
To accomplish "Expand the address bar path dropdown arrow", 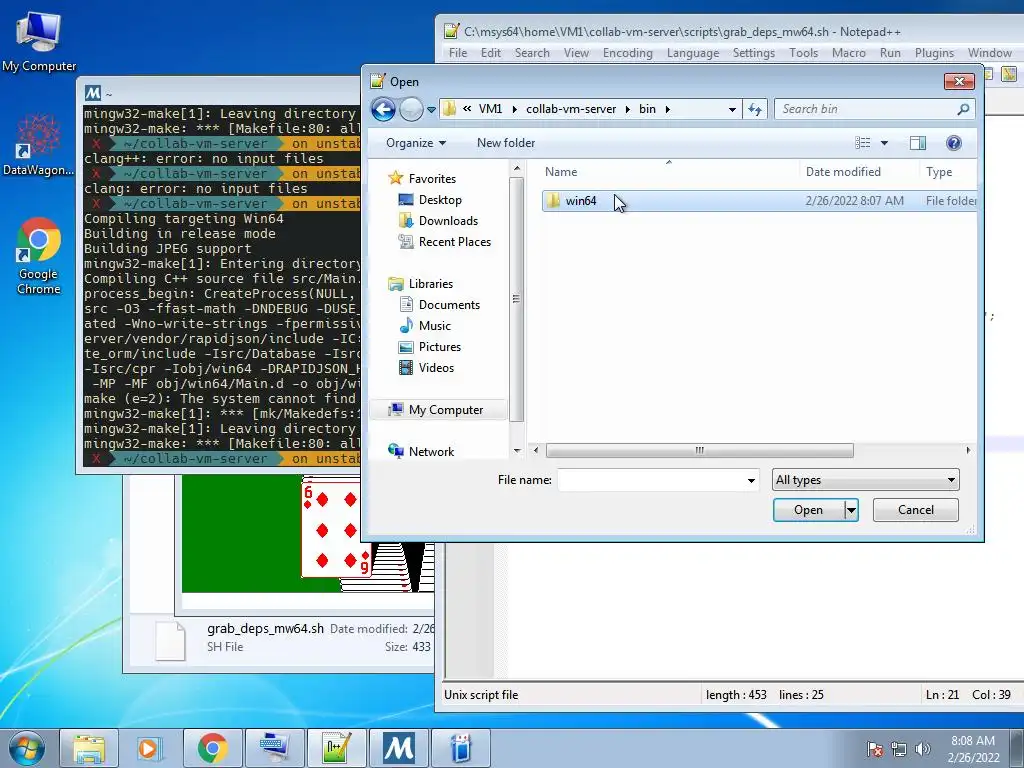I will 732,110.
